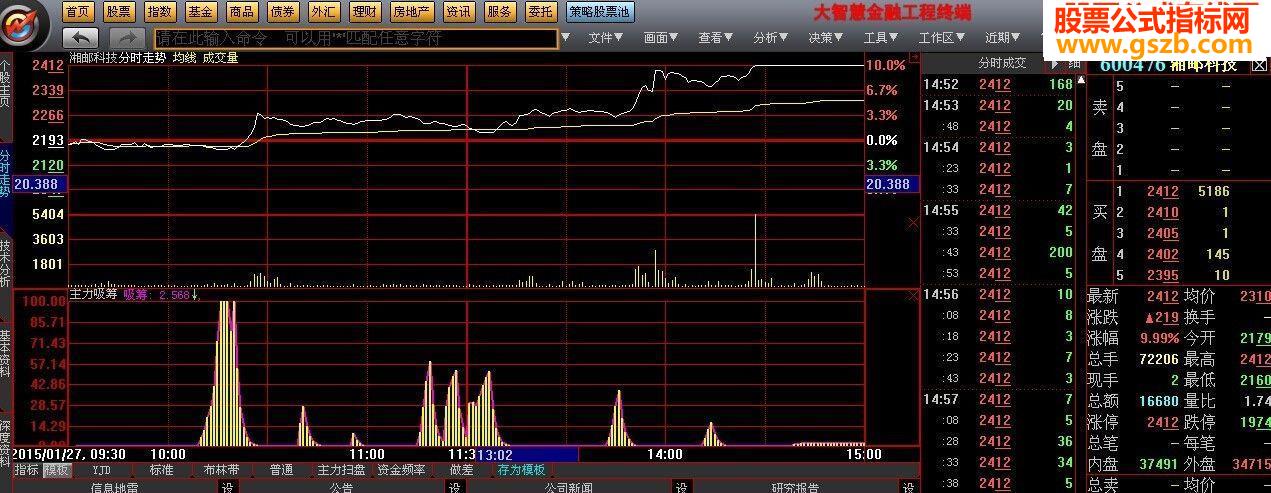Click the 股票 navigation button
Image resolution: width=1271 pixels, height=493 pixels.
point(118,12)
